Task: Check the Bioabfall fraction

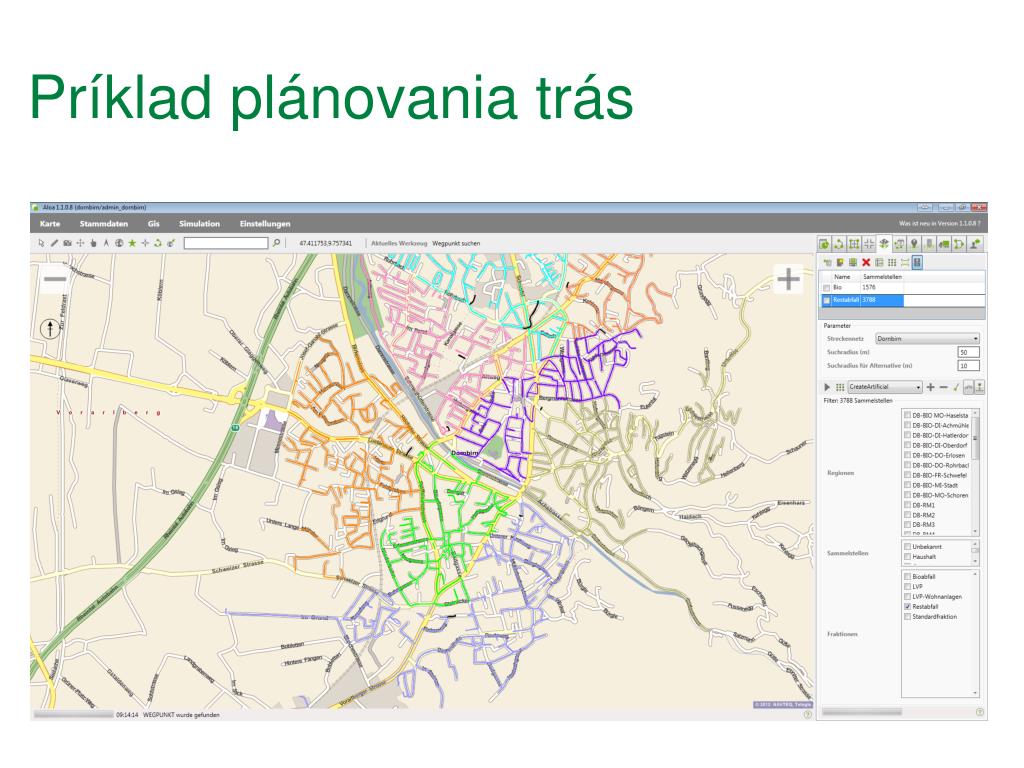Action: 907,577
